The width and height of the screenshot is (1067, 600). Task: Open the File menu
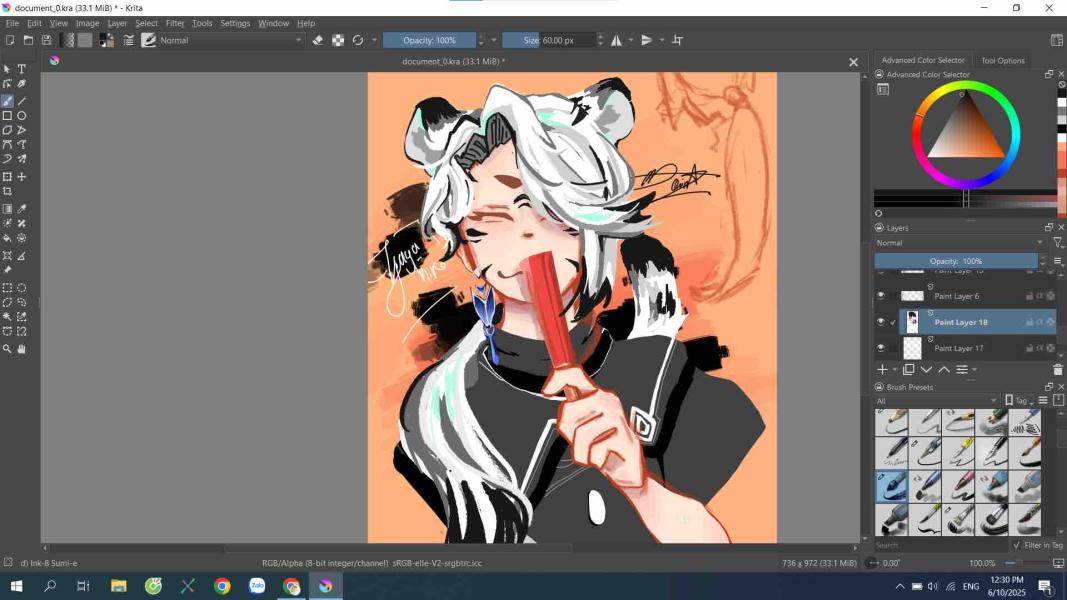click(12, 23)
